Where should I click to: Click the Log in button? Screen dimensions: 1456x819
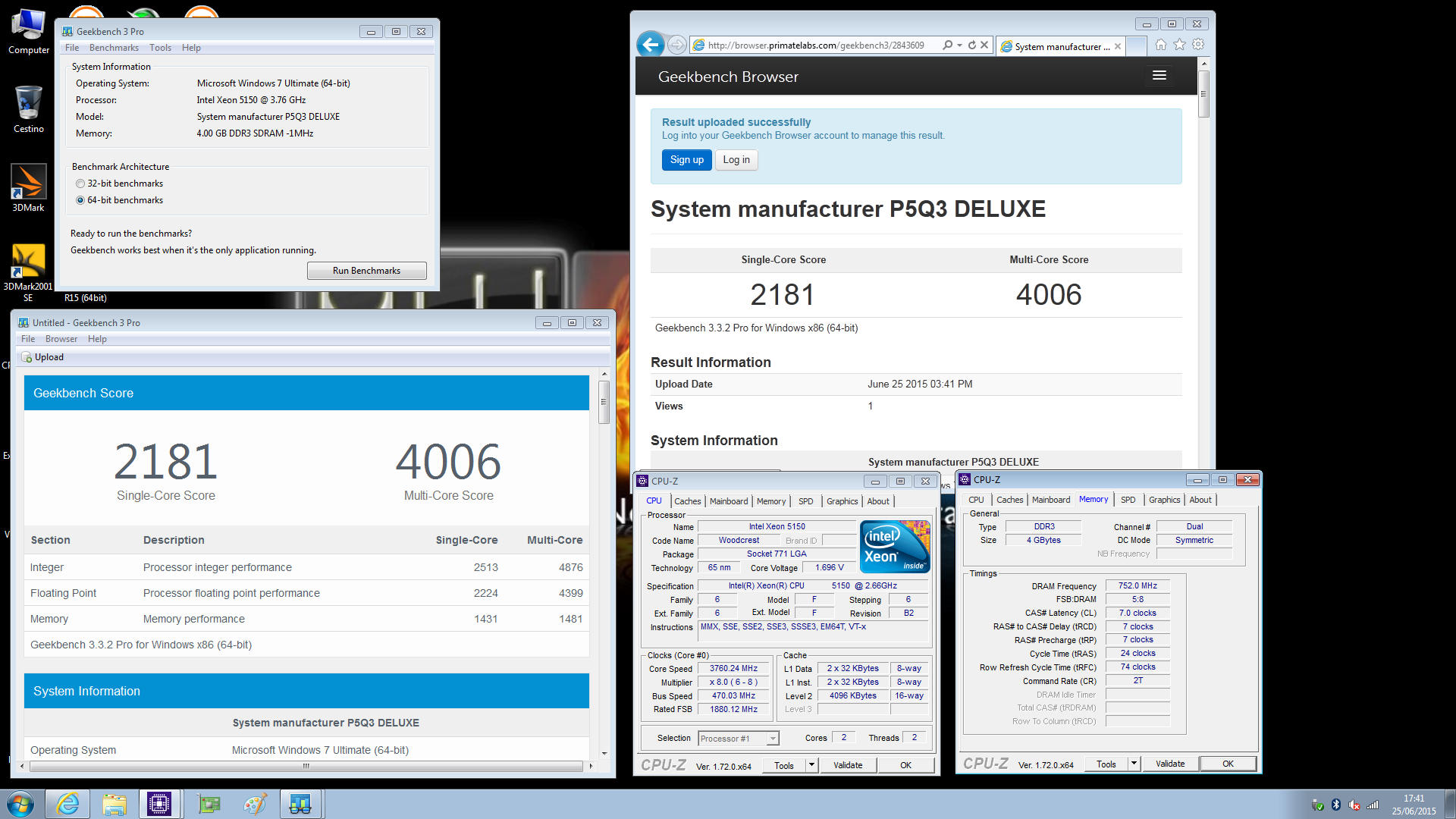(736, 160)
